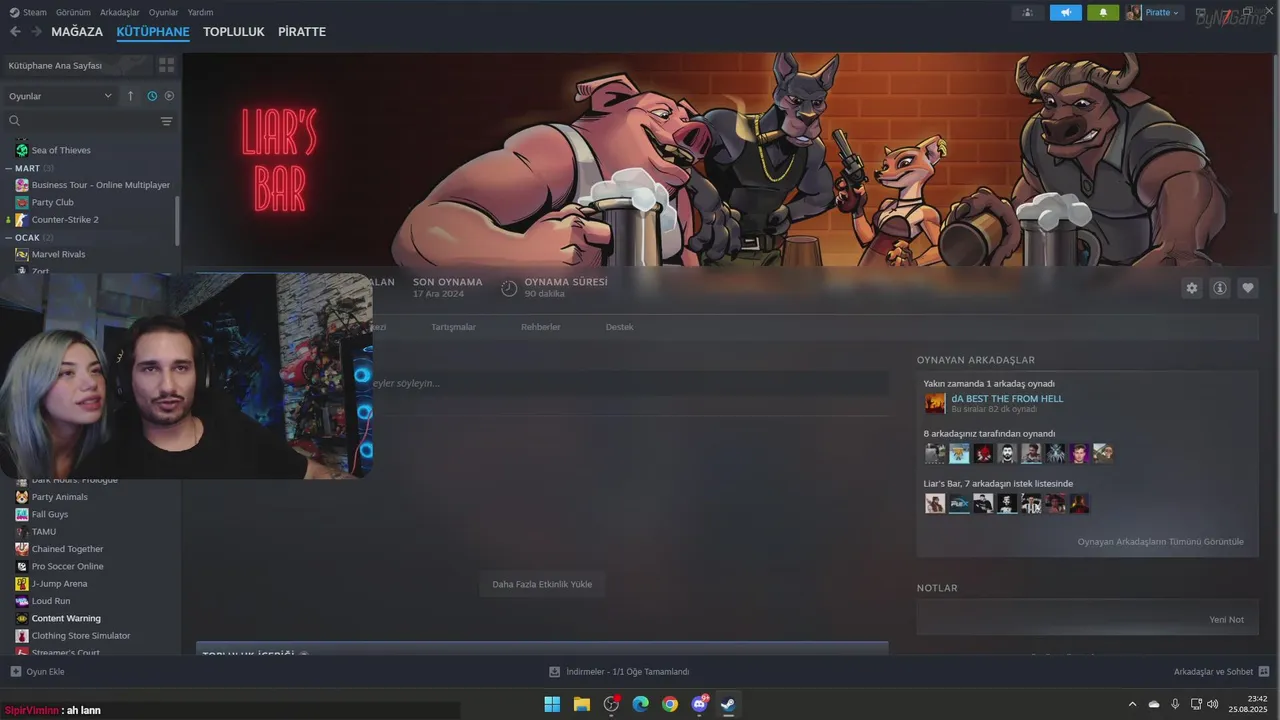Click the activity status input field
Viewport: 1280px width, 720px height.
point(628,383)
